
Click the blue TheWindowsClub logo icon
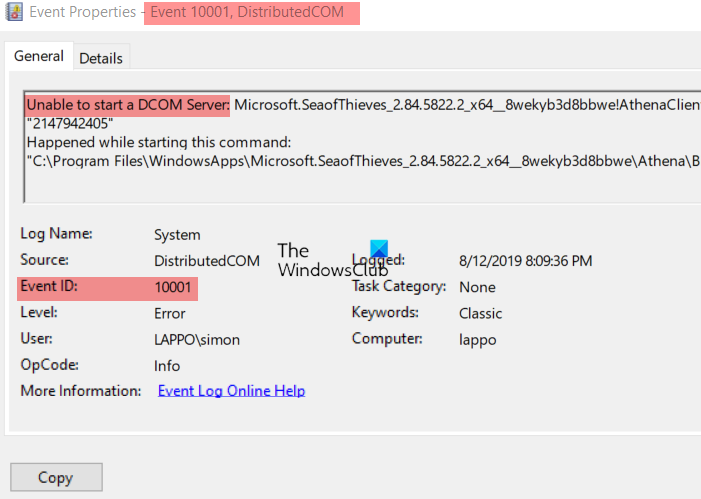[378, 250]
